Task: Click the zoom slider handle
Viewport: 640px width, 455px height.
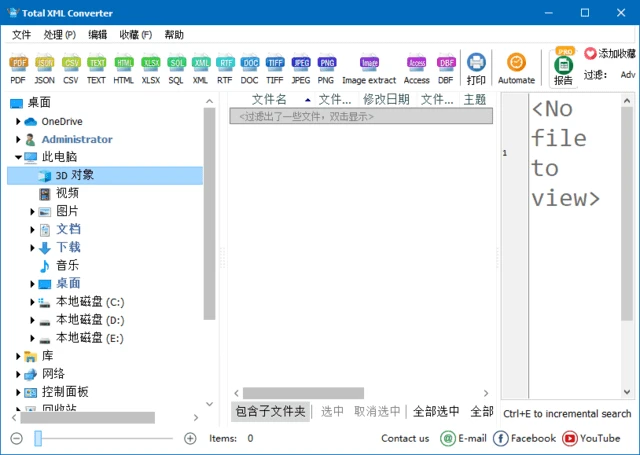Action: point(38,438)
